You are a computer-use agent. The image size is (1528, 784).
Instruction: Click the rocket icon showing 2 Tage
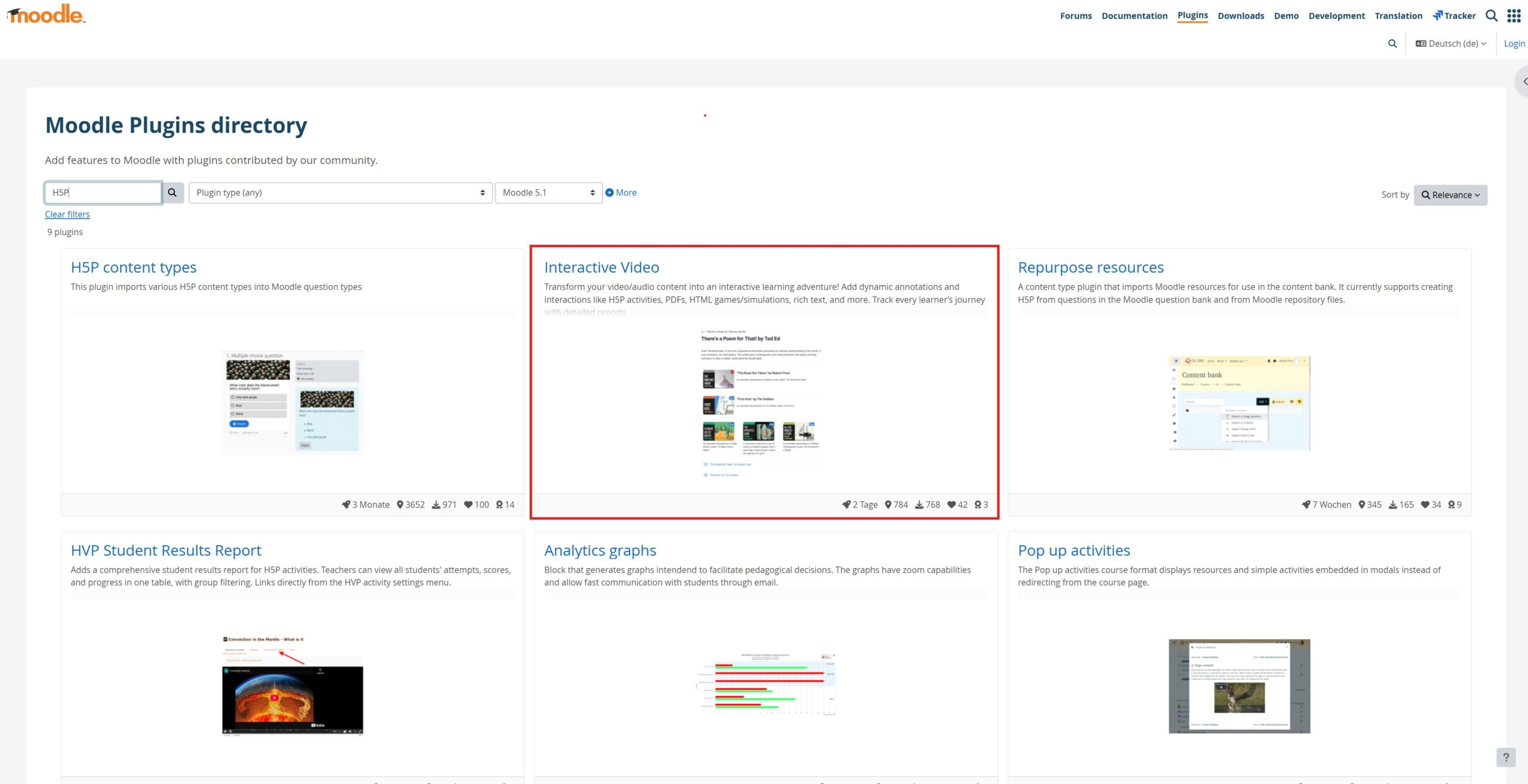pyautogui.click(x=846, y=504)
